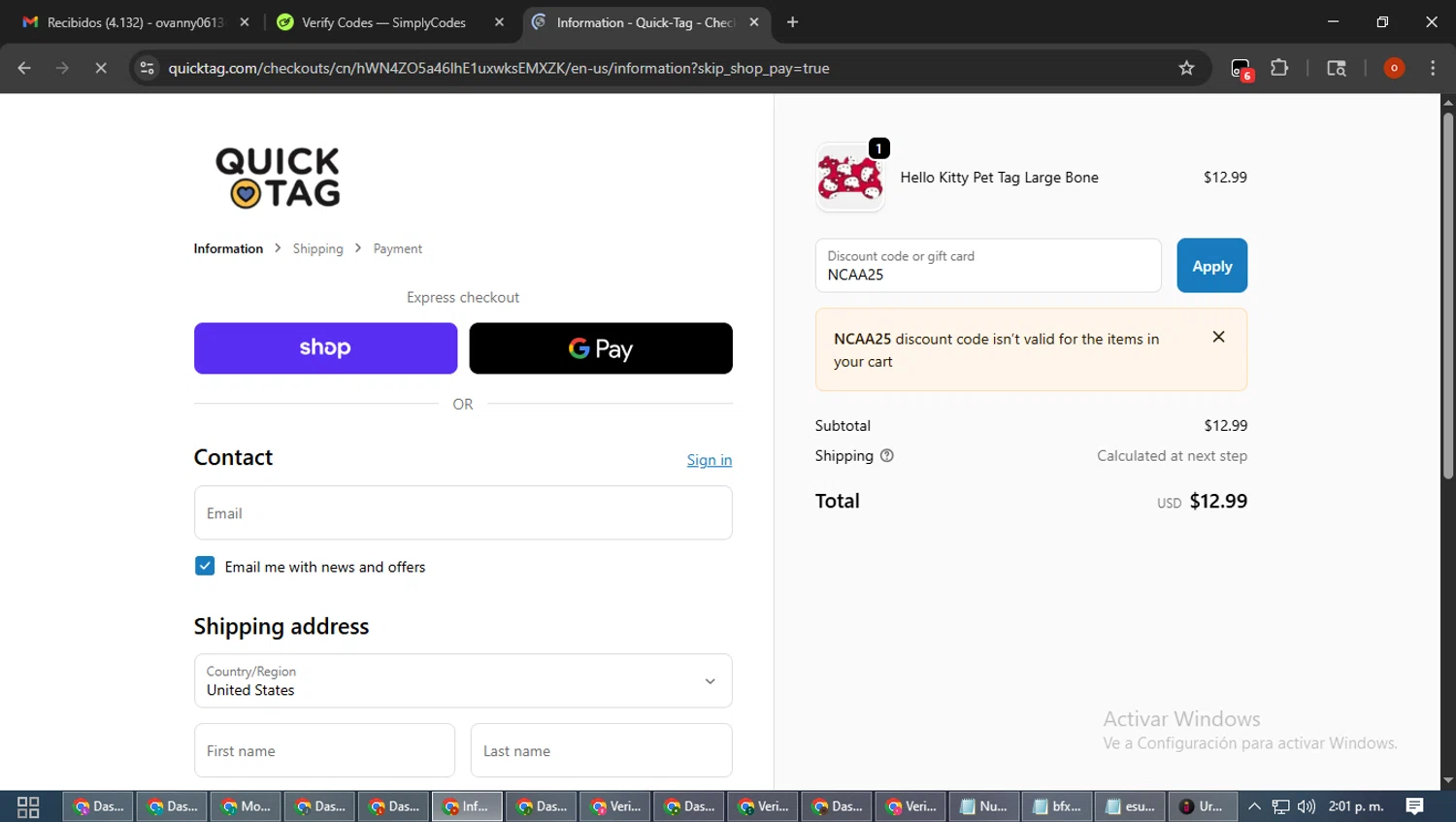Switch to the Verify Codes — SimplyCodes tab
Viewport: 1456px width, 822px height.
pyautogui.click(x=391, y=22)
